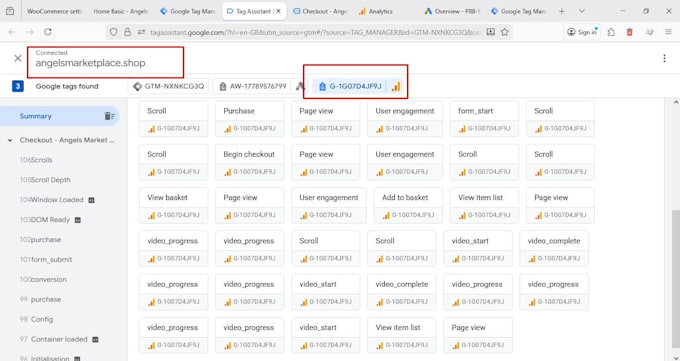
Task: Reload the page with refresh icon
Action: pos(48,32)
